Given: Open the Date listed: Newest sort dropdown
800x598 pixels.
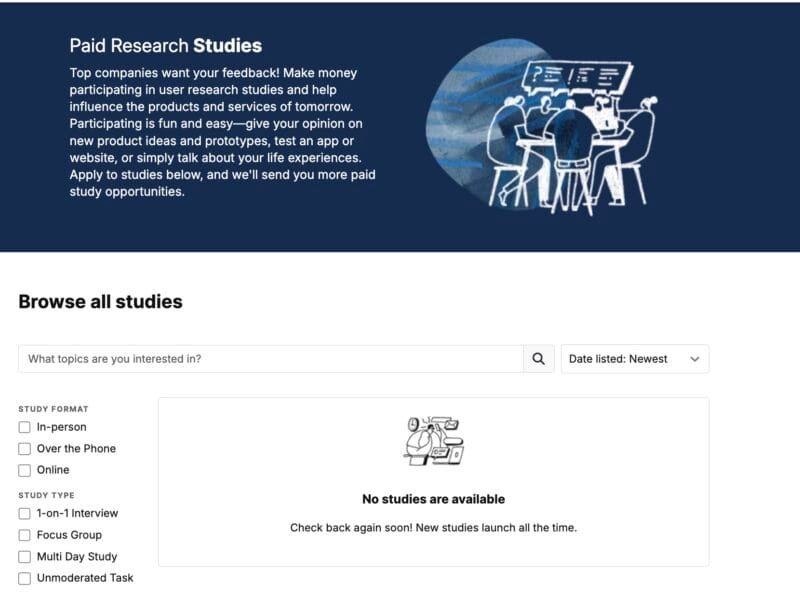Looking at the screenshot, I should [635, 359].
